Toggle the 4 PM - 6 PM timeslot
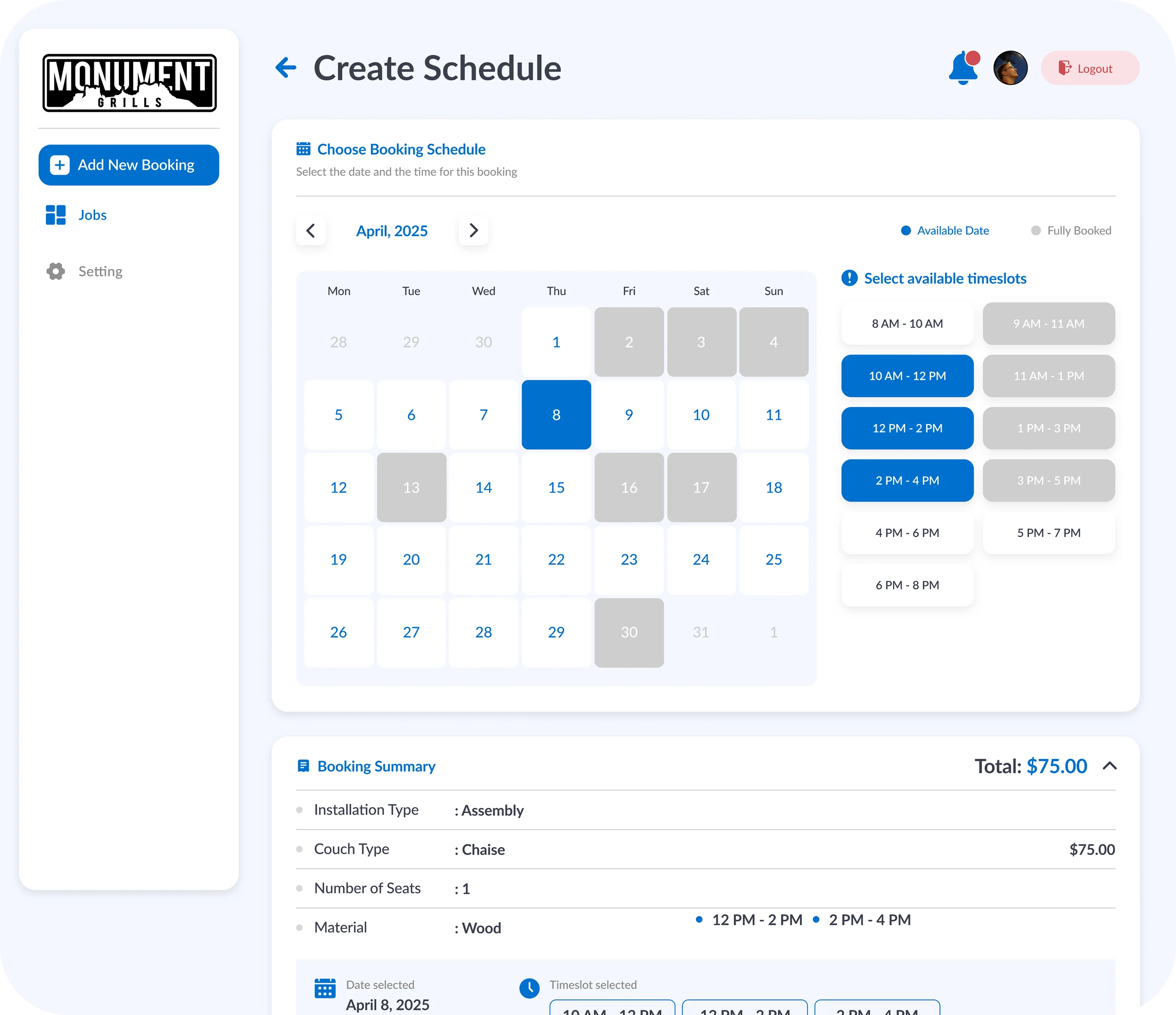 (x=907, y=533)
